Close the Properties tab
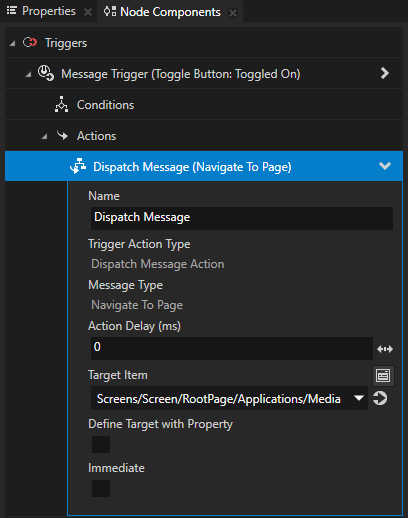 pos(88,12)
